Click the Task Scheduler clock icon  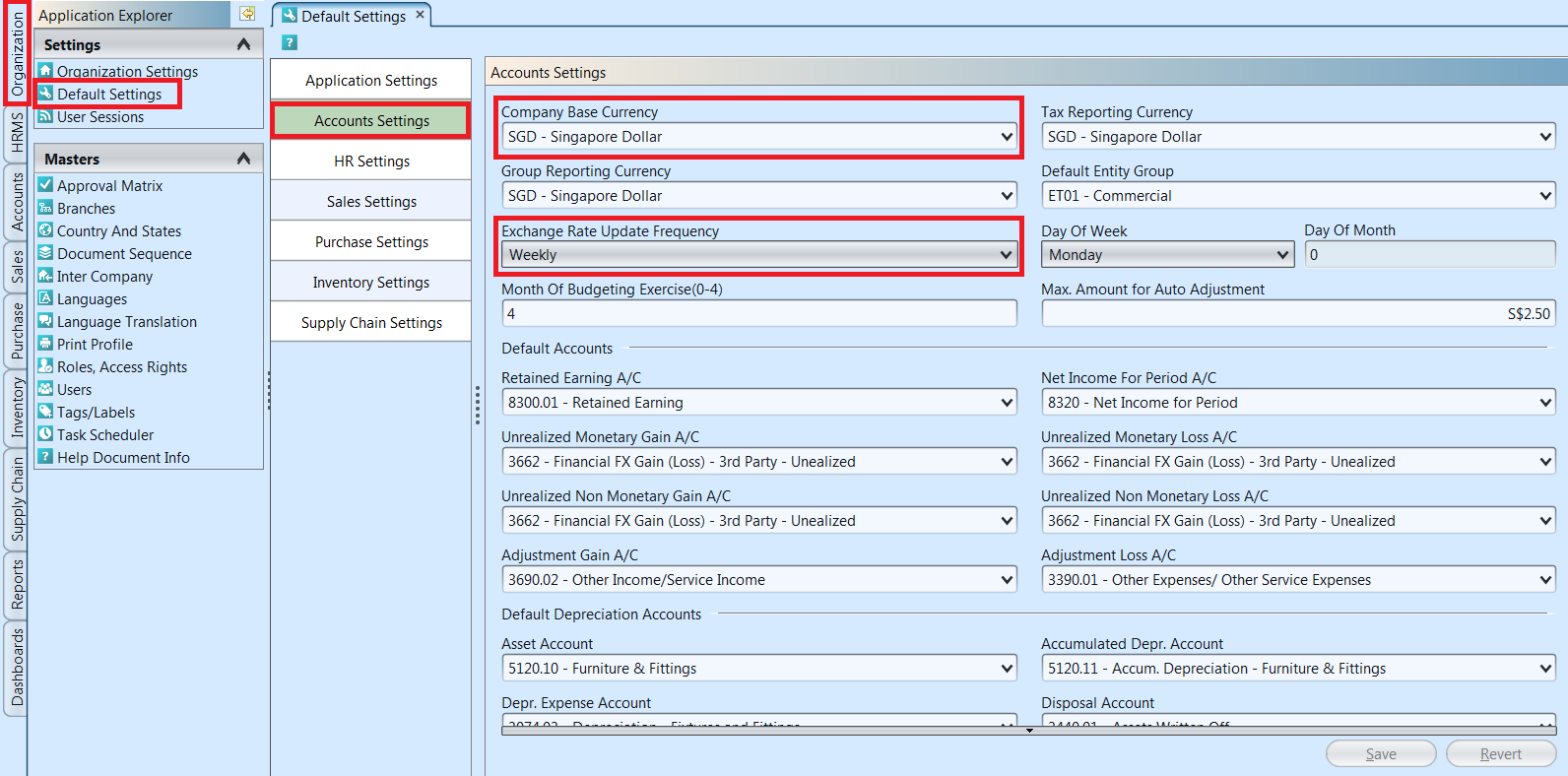[45, 433]
